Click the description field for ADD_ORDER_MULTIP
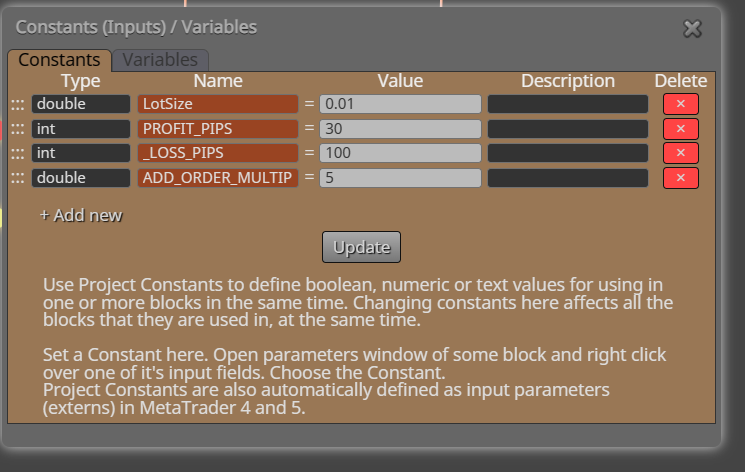This screenshot has height=472, width=745. (x=568, y=178)
